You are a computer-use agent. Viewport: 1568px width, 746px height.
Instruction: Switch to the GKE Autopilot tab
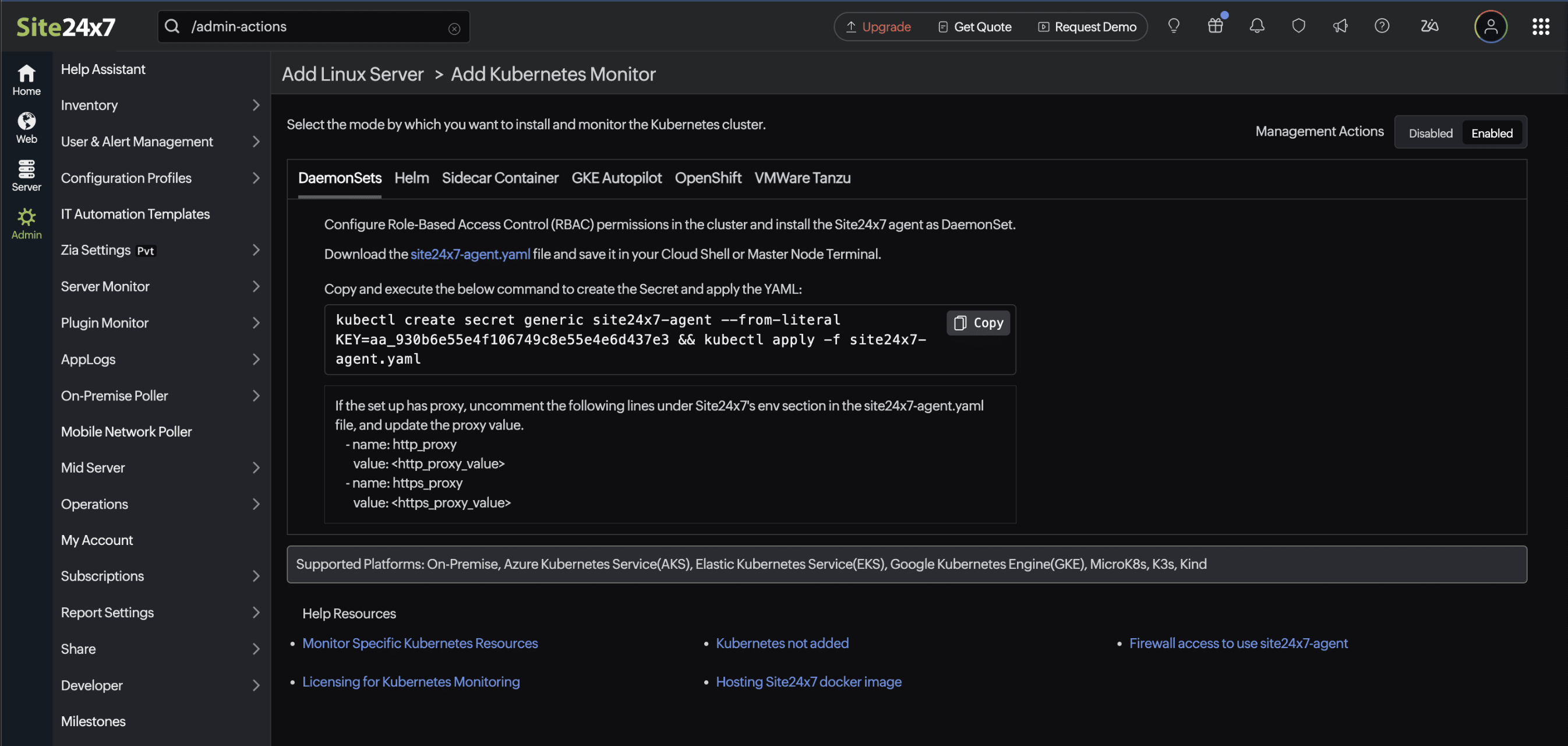tap(616, 178)
